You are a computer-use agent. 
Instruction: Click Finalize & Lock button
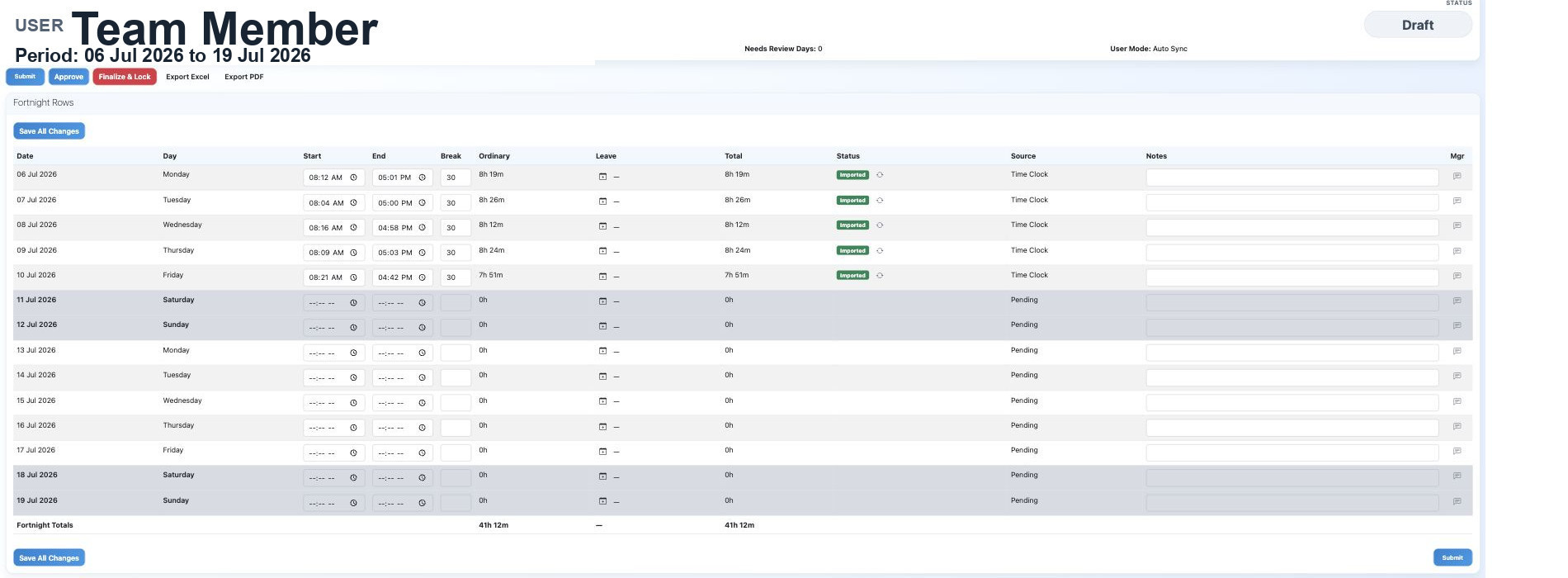[x=125, y=77]
